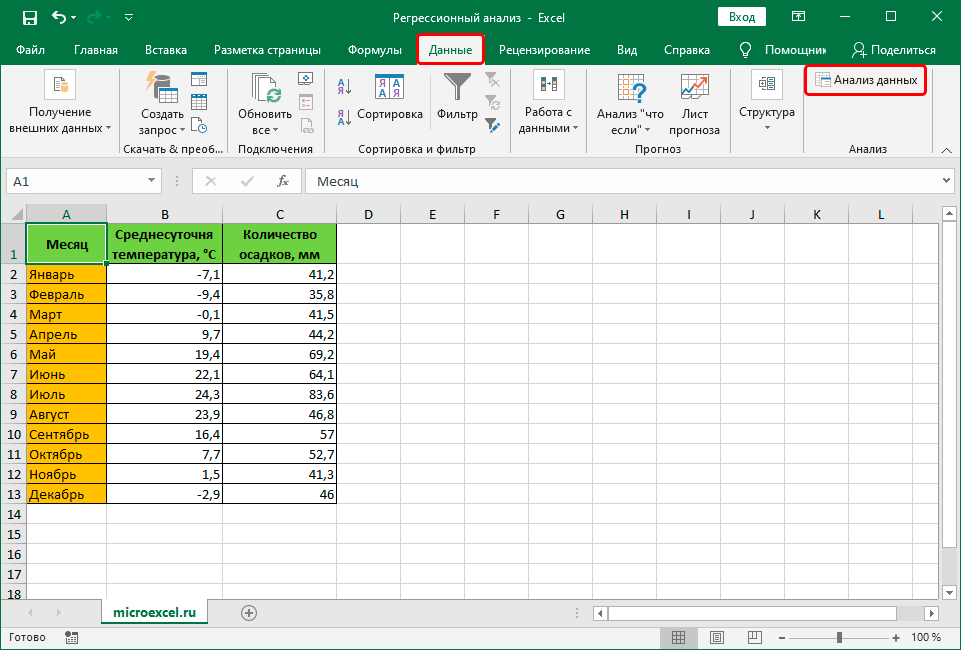Click the formula bar showing Месяц

coord(624,181)
